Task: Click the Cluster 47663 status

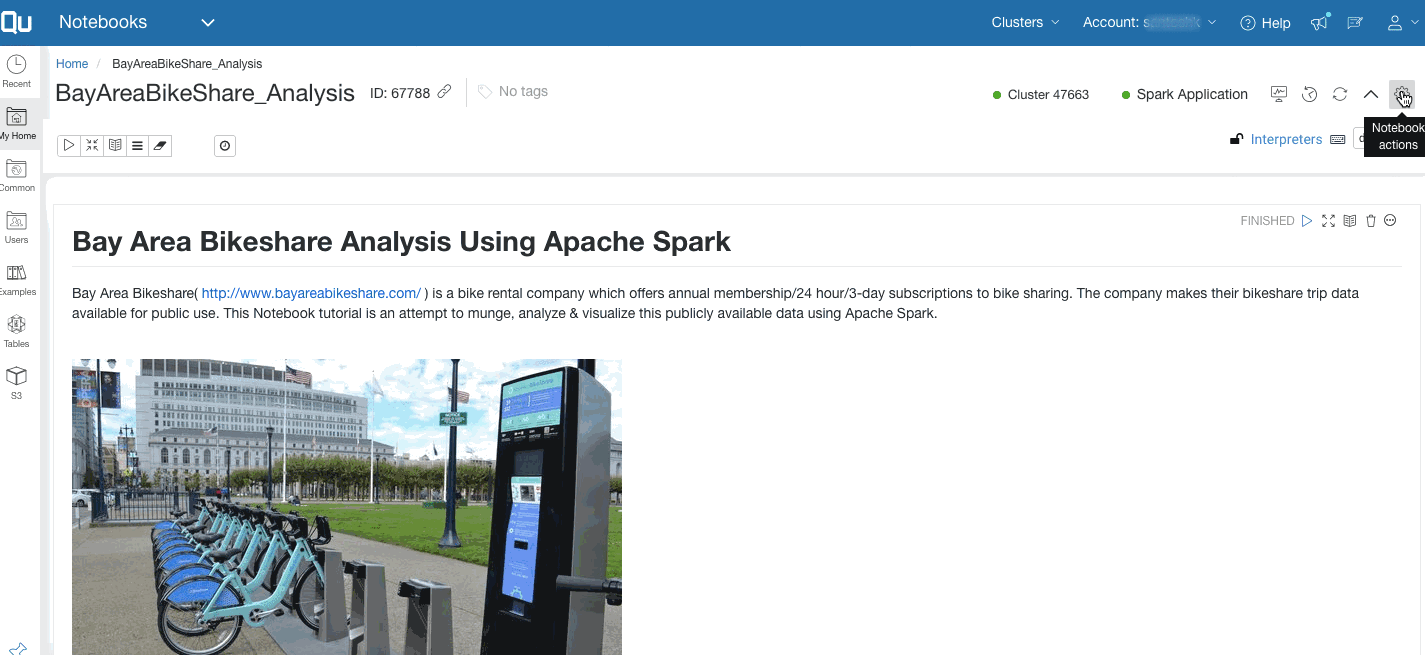Action: 1041,95
